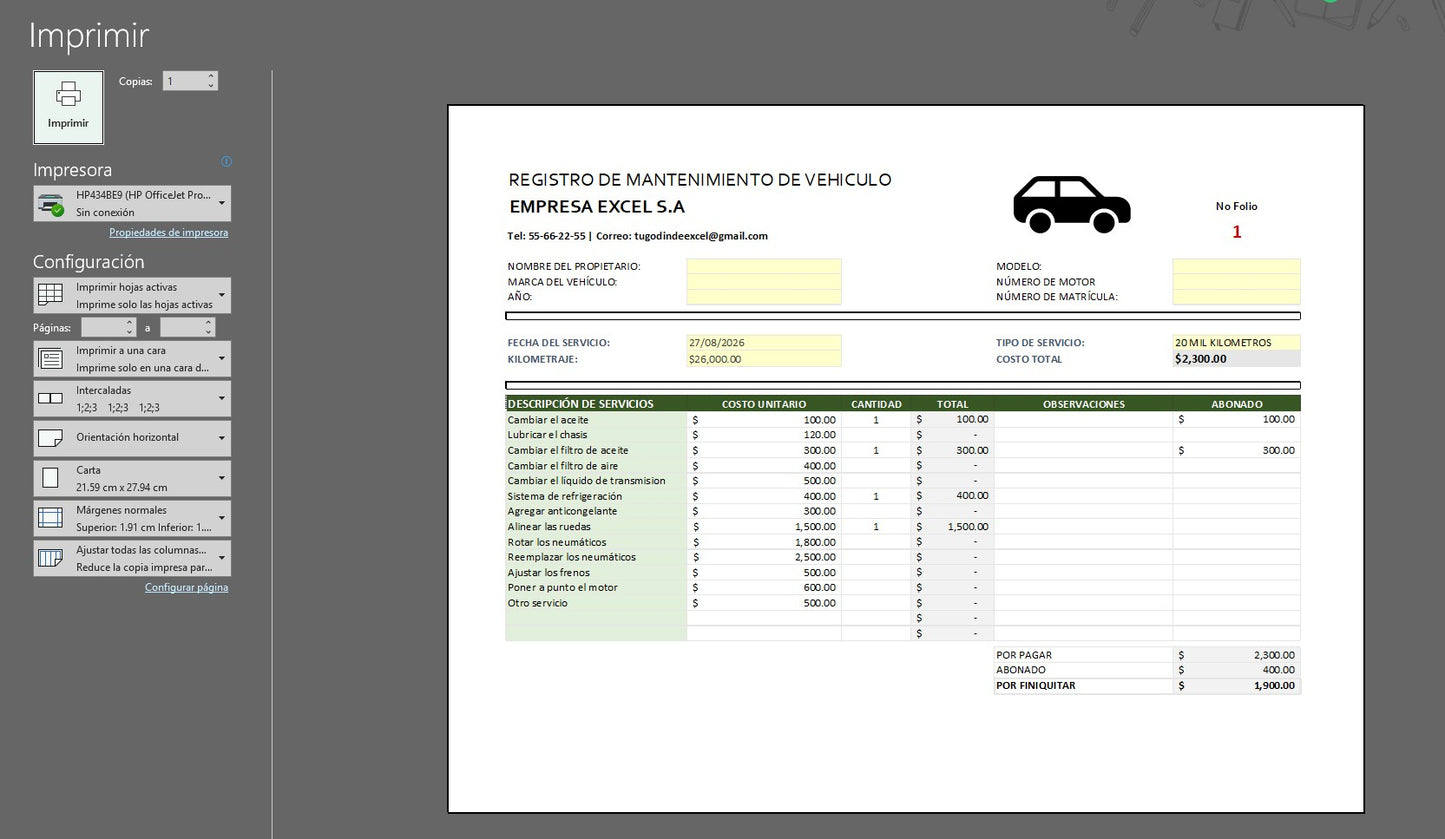Click the print preview page
1445x839 pixels.
[906, 458]
